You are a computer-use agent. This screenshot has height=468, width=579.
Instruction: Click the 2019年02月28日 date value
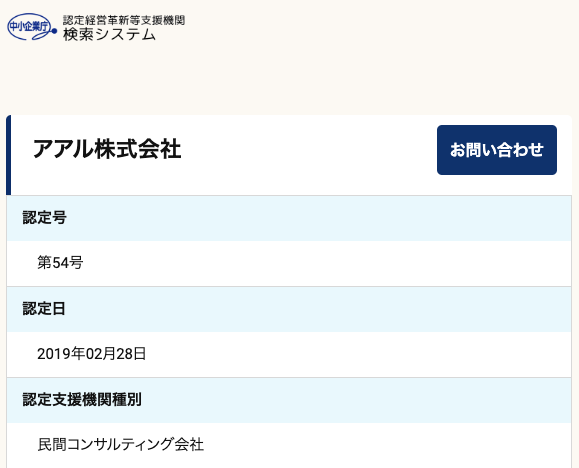coord(92,354)
